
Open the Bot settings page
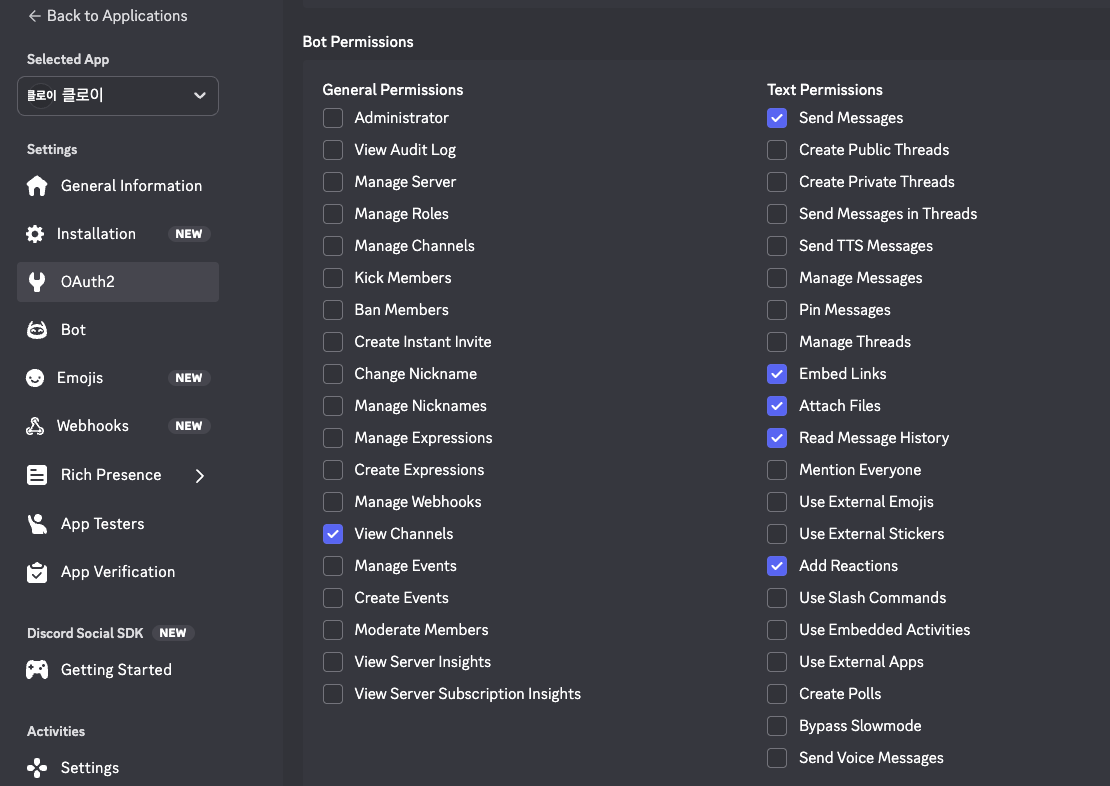(x=118, y=330)
